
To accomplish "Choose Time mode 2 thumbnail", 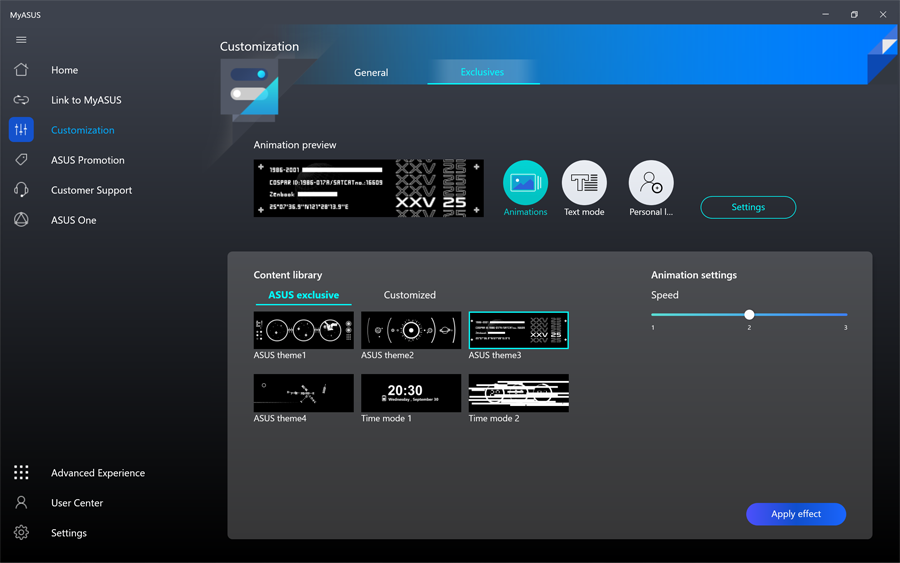I will (518, 393).
